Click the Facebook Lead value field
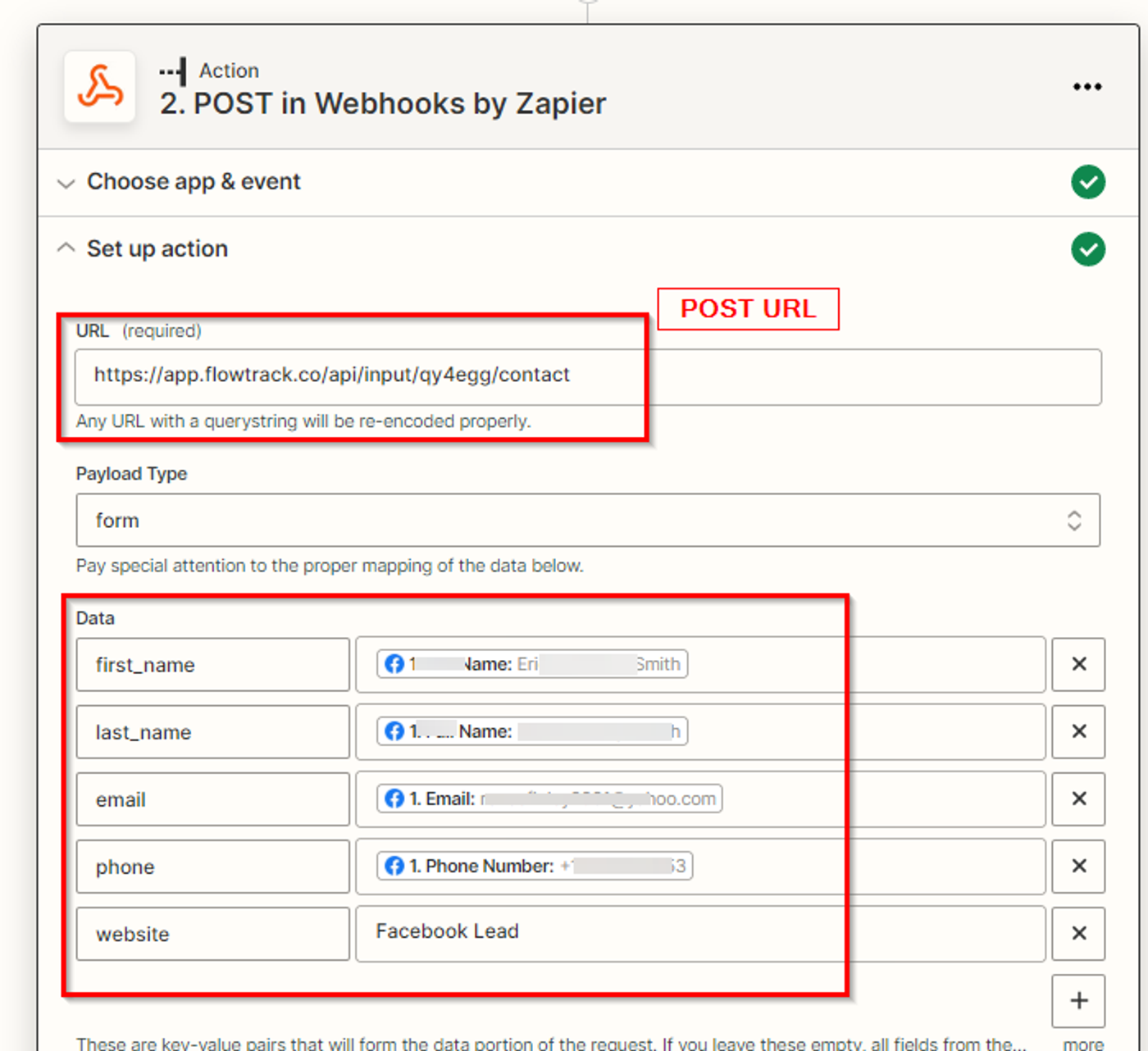Screen dimensions: 1148x1051 tap(699, 933)
